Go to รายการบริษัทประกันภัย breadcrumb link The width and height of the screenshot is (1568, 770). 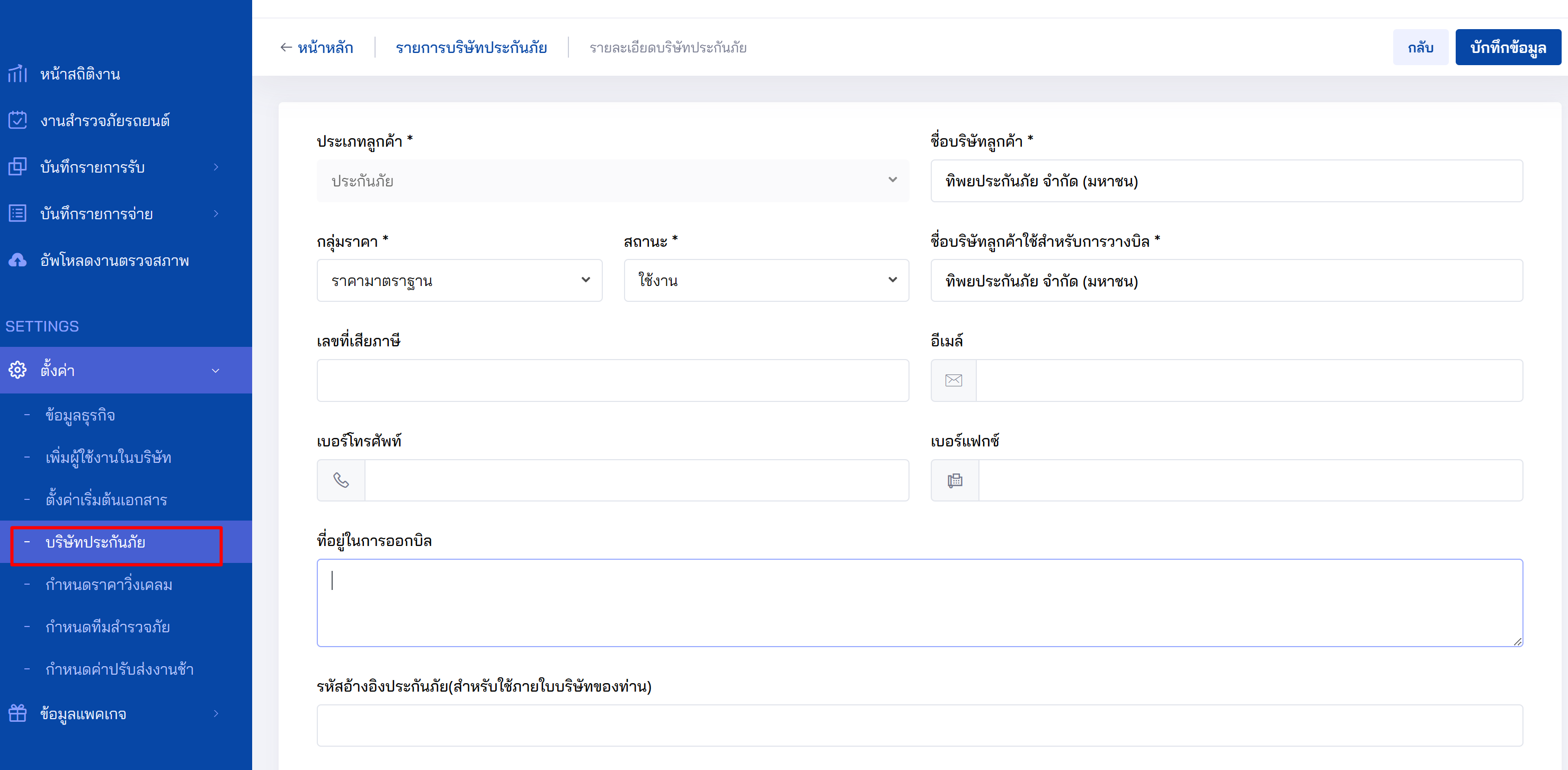tap(471, 48)
